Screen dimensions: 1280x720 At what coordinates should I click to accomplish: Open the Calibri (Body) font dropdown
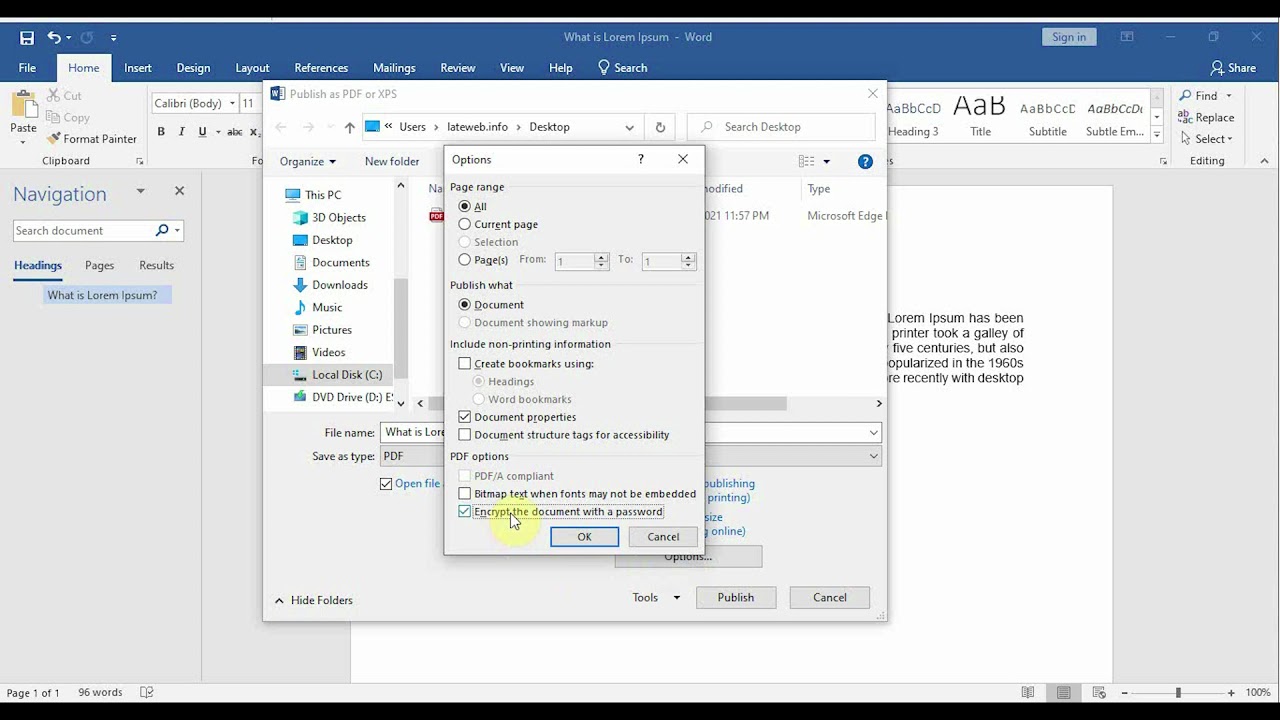pyautogui.click(x=232, y=104)
